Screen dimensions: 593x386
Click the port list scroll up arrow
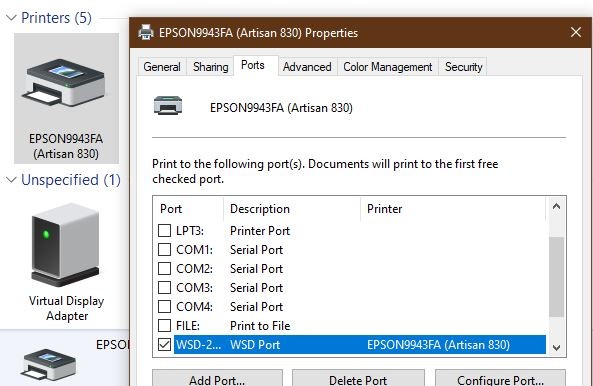[556, 206]
